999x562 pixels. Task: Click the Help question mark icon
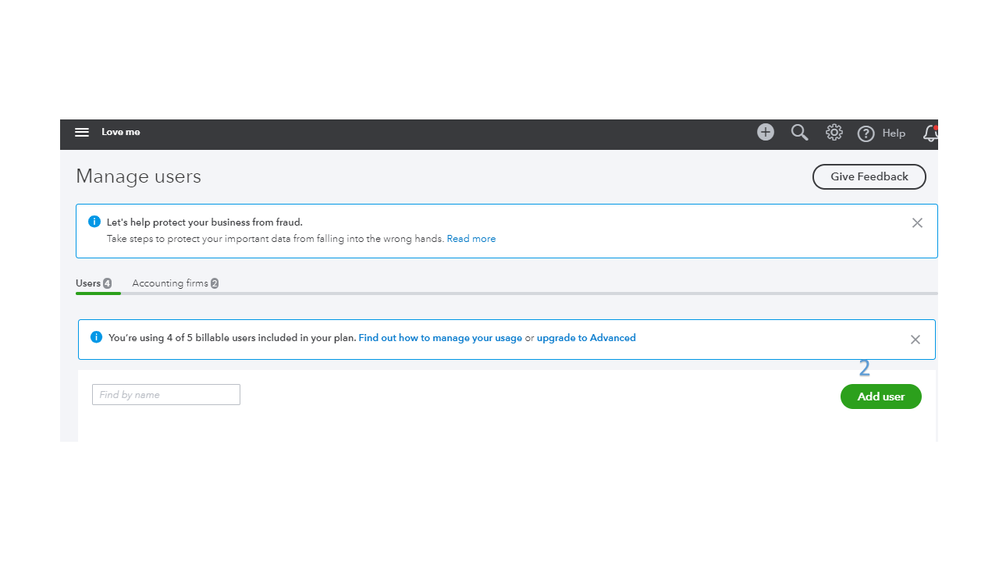point(866,133)
